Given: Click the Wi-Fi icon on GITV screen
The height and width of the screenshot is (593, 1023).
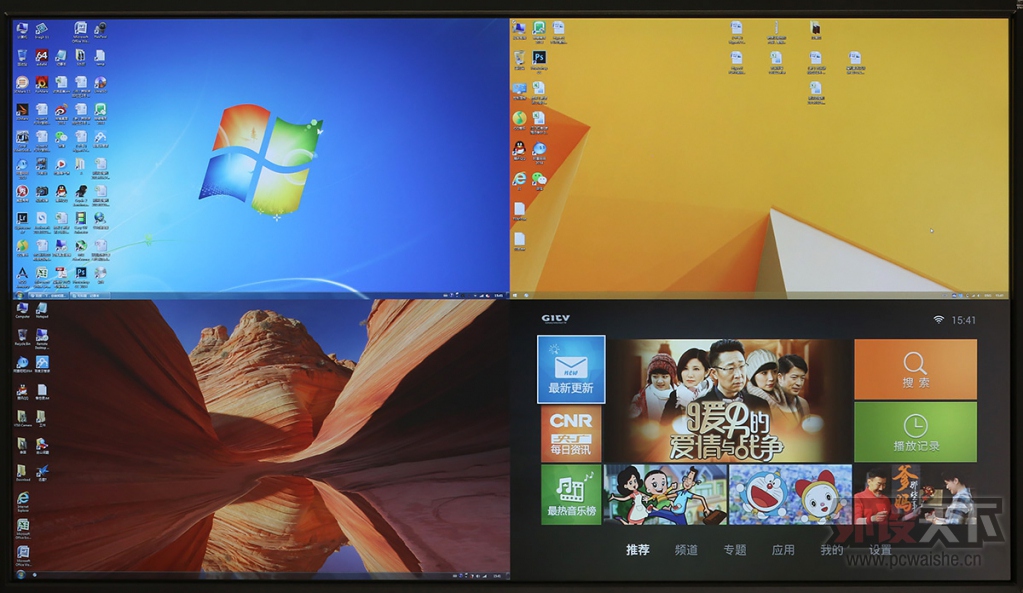Looking at the screenshot, I should [x=938, y=320].
